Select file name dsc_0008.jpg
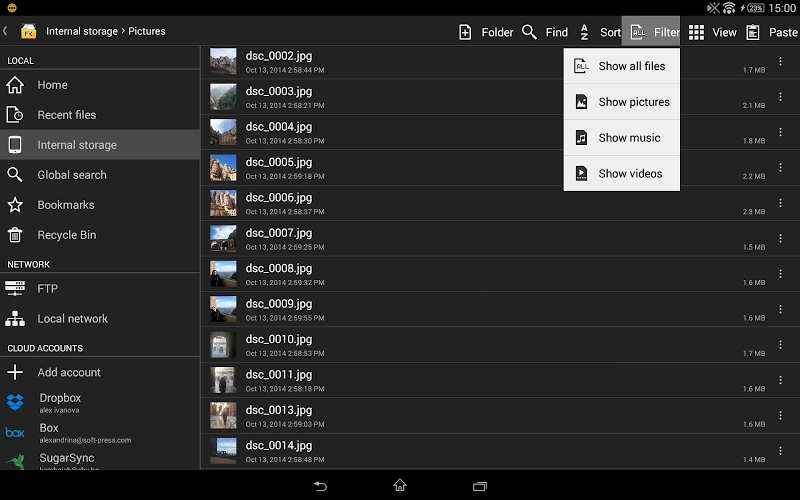Viewport: 800px width, 500px height. tap(279, 268)
